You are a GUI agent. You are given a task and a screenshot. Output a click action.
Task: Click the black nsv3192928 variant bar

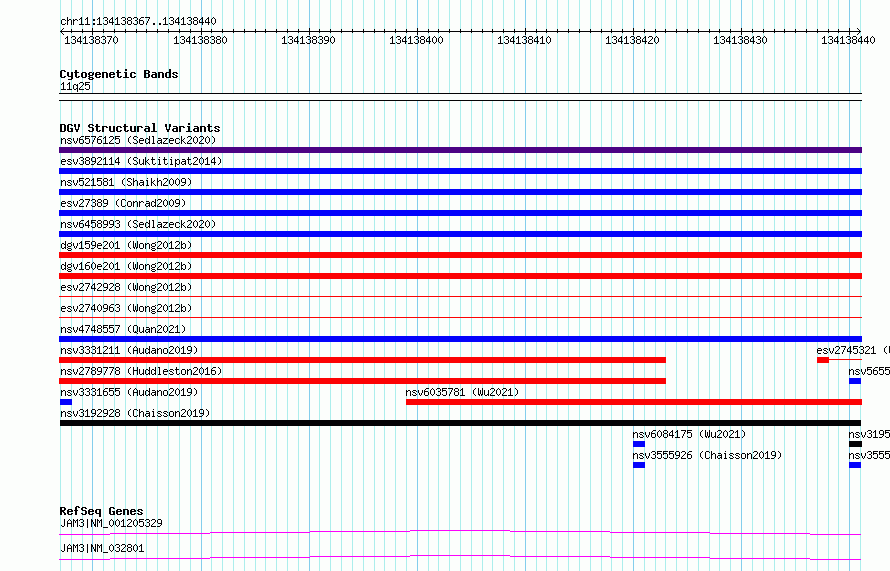460,423
